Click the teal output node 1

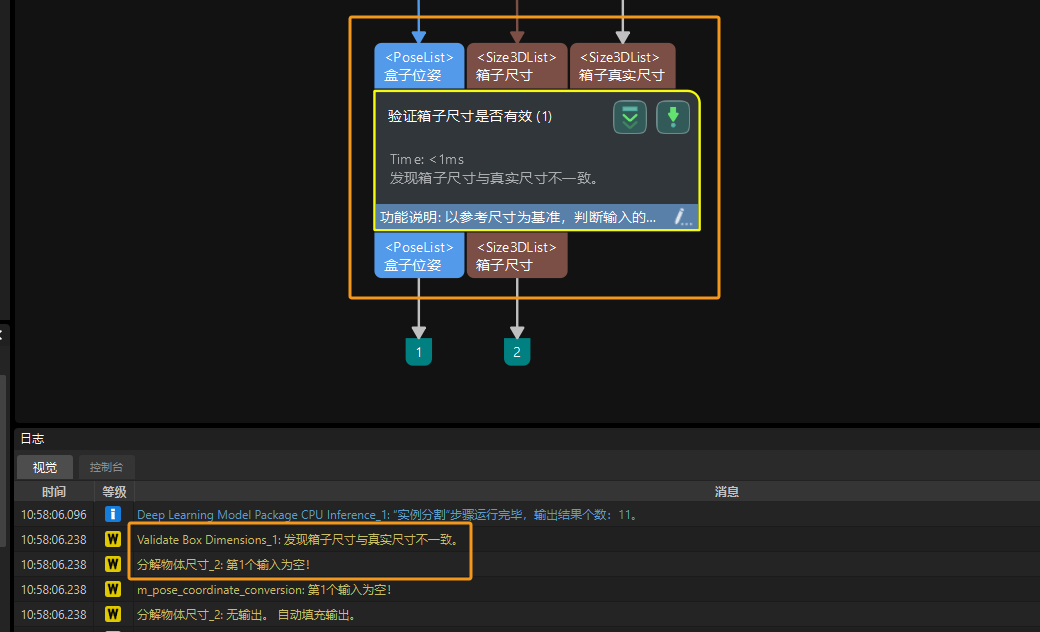419,351
